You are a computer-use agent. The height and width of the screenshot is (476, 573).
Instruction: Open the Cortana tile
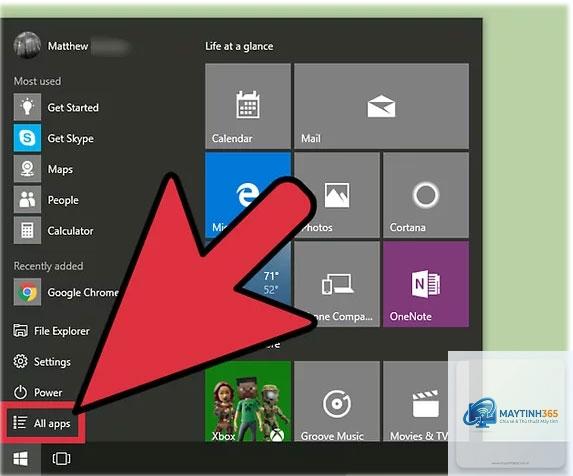(x=426, y=195)
